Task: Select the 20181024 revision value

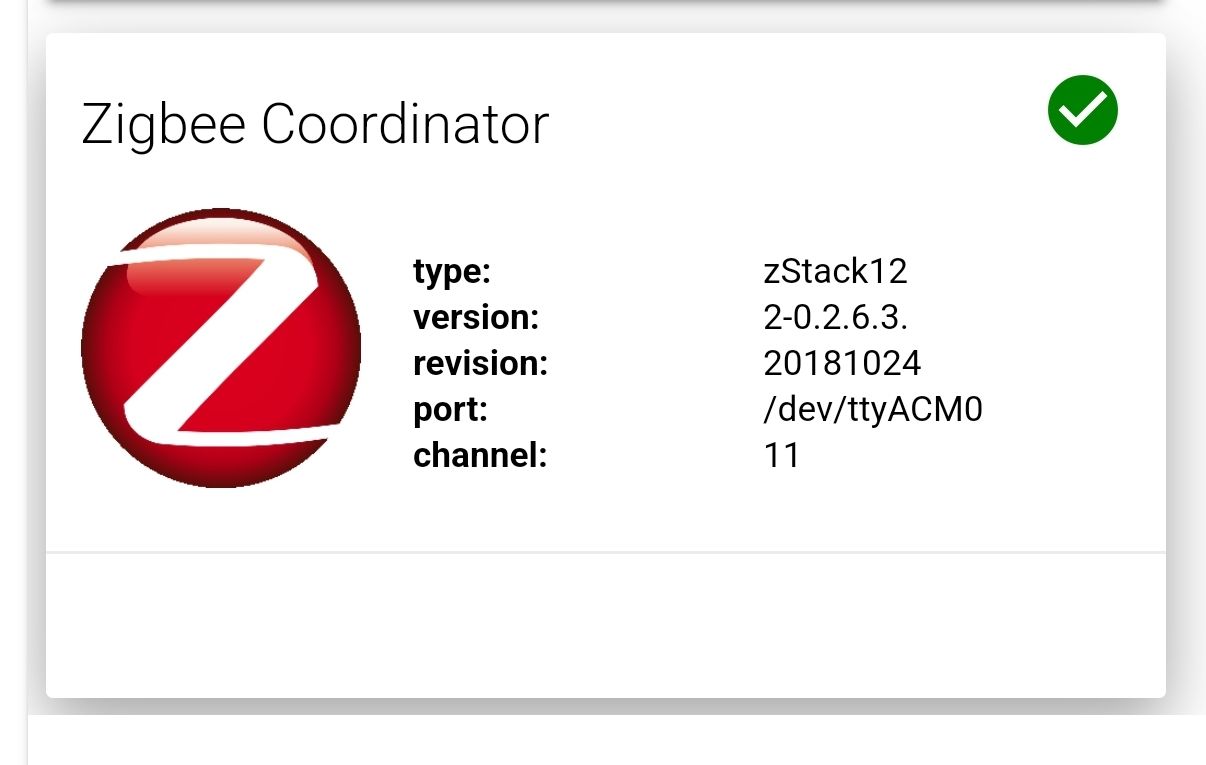Action: pyautogui.click(x=842, y=363)
